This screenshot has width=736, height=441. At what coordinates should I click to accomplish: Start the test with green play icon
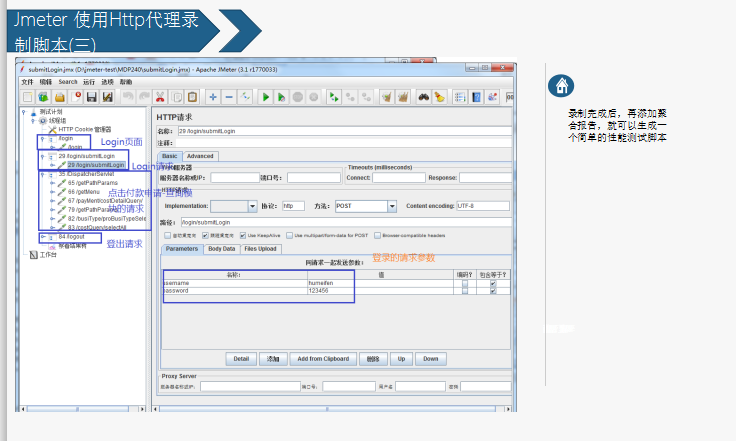click(x=266, y=97)
